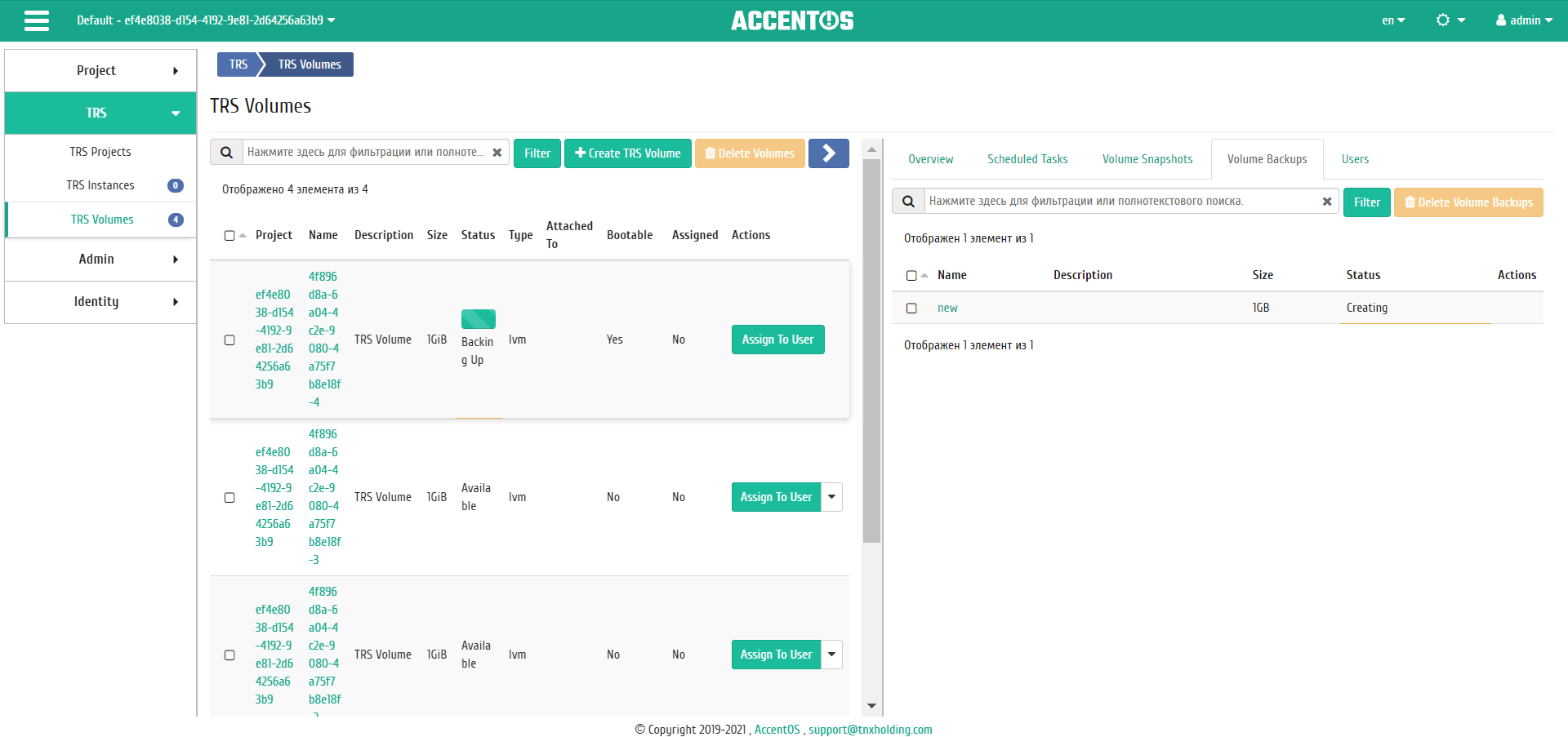Click the Filter button for TRS Volumes
Viewport: 1568px width, 737px height.
coord(537,153)
